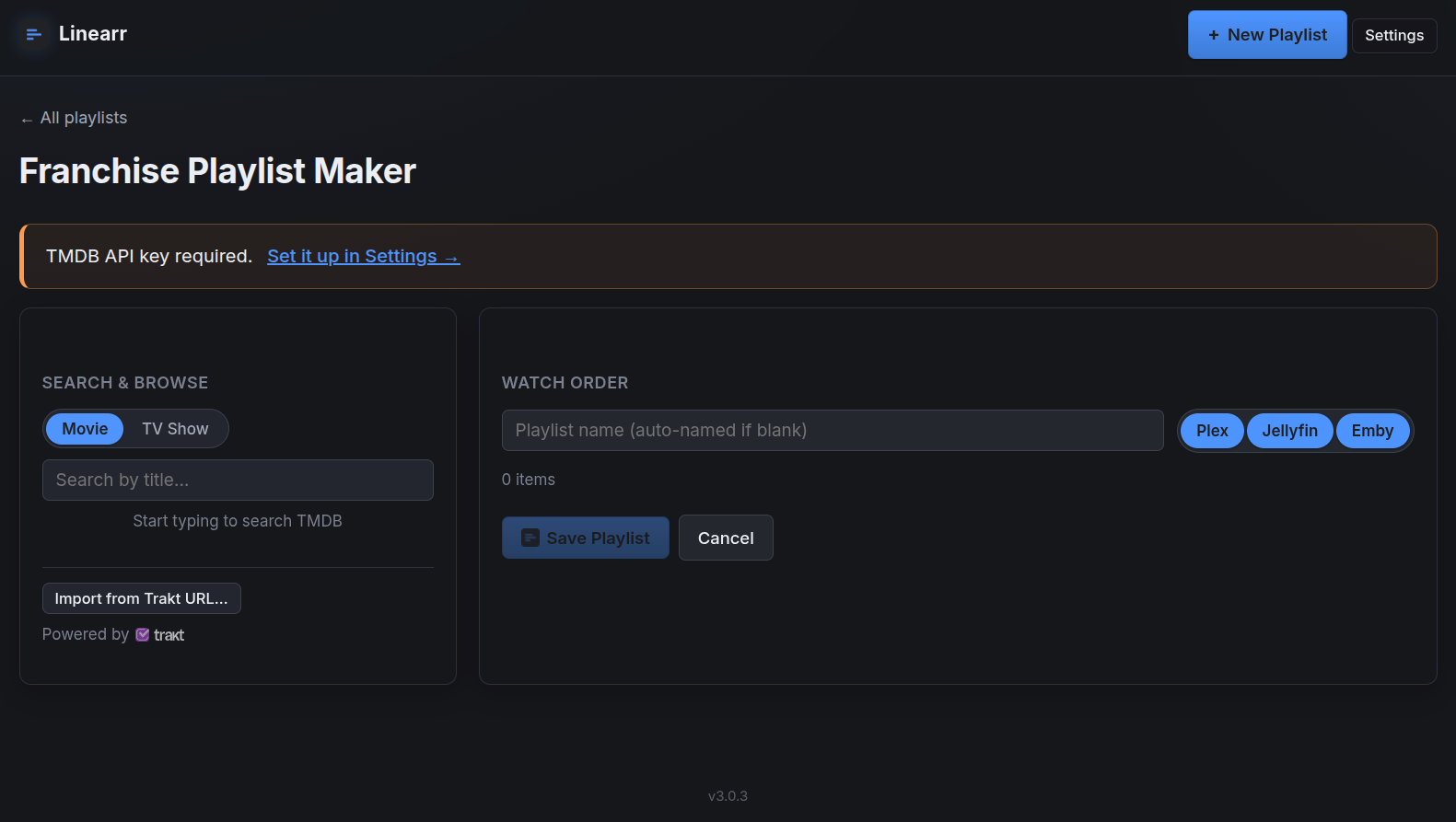Click the 'SEARCH & BROWSE' section label

point(125,383)
